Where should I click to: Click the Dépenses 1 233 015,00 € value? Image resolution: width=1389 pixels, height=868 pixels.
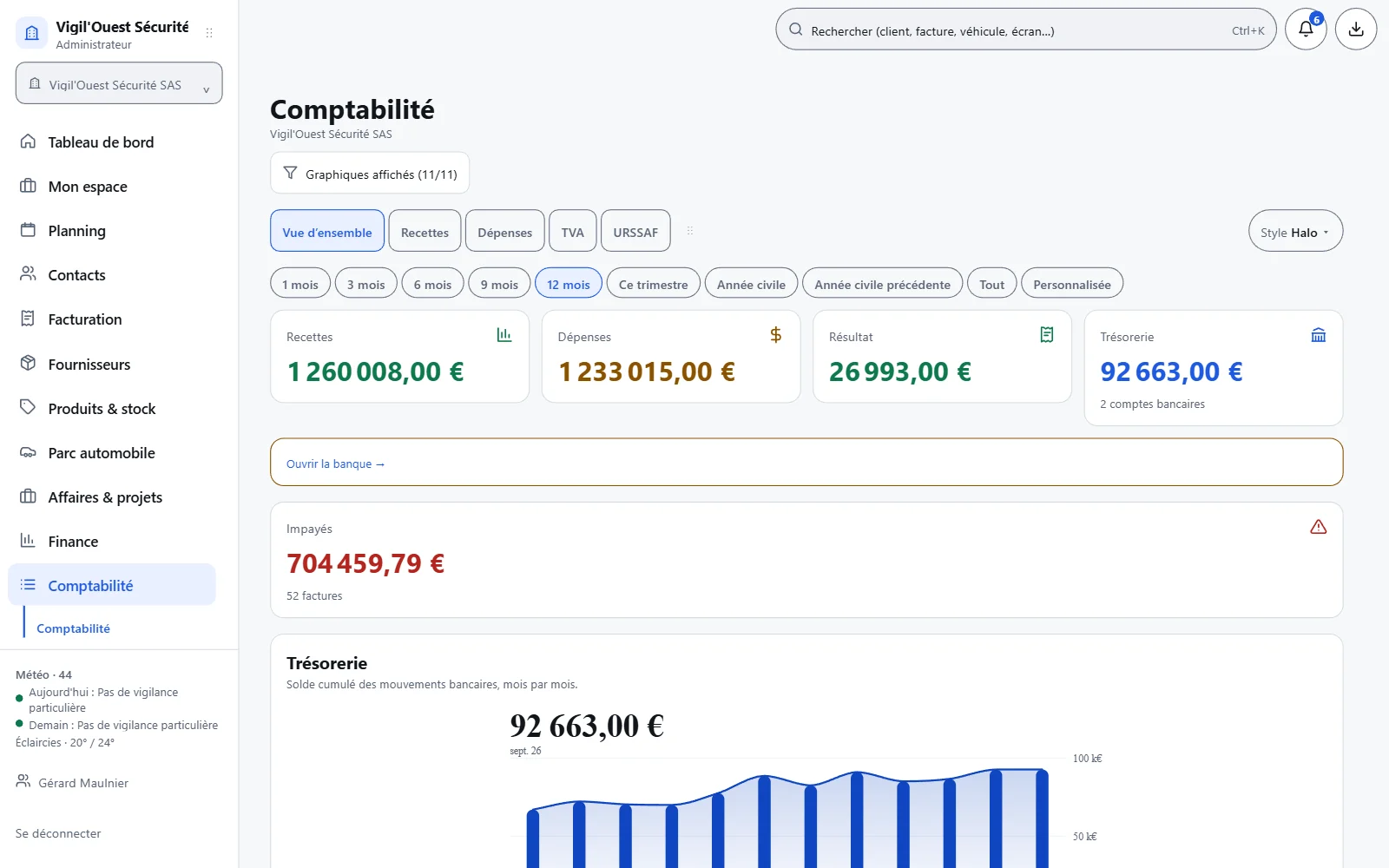coord(647,372)
